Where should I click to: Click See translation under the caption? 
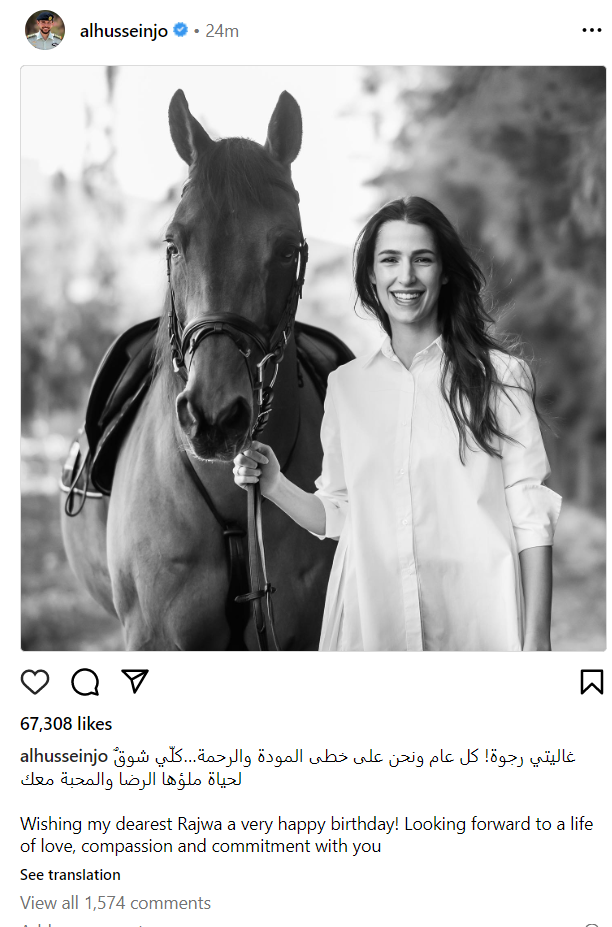70,874
